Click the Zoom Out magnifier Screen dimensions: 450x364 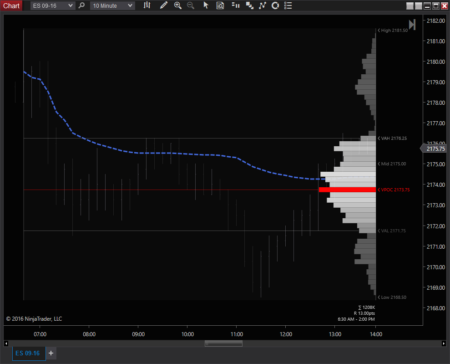[190, 5]
